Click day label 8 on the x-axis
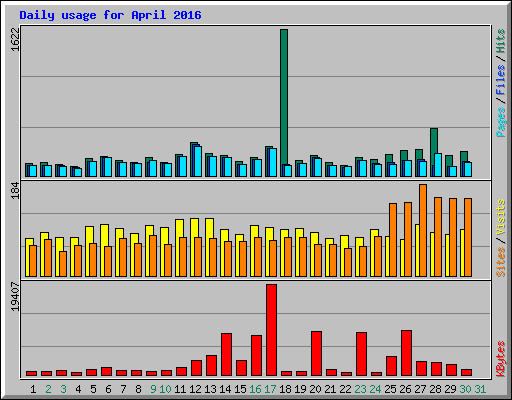 point(138,389)
